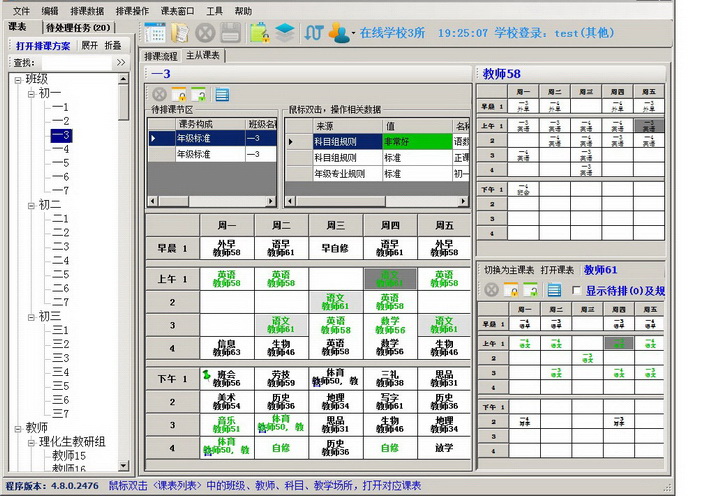Click the timetable calendar icon in main toolbar

coord(155,32)
